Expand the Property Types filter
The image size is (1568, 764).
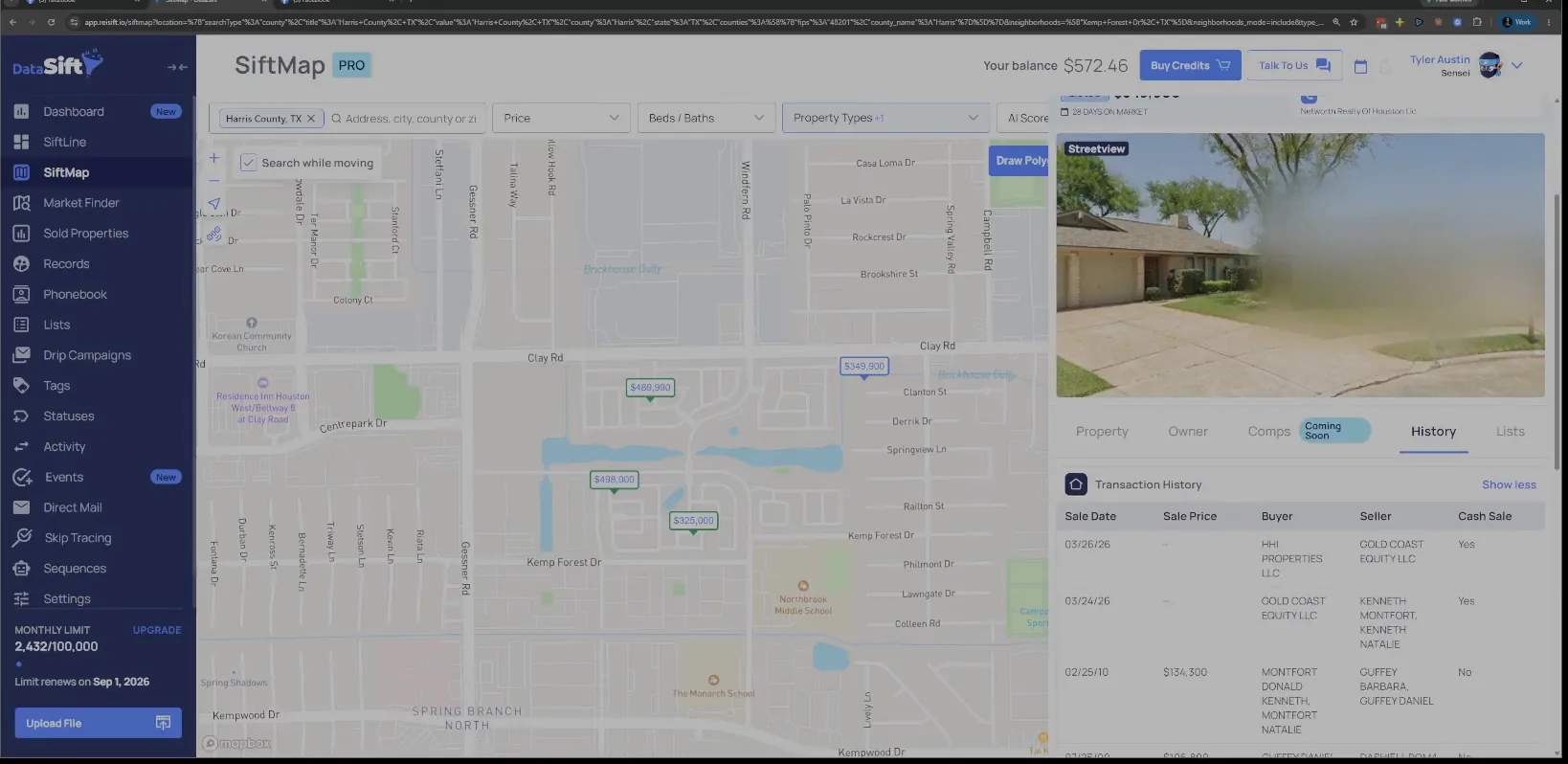pos(885,118)
